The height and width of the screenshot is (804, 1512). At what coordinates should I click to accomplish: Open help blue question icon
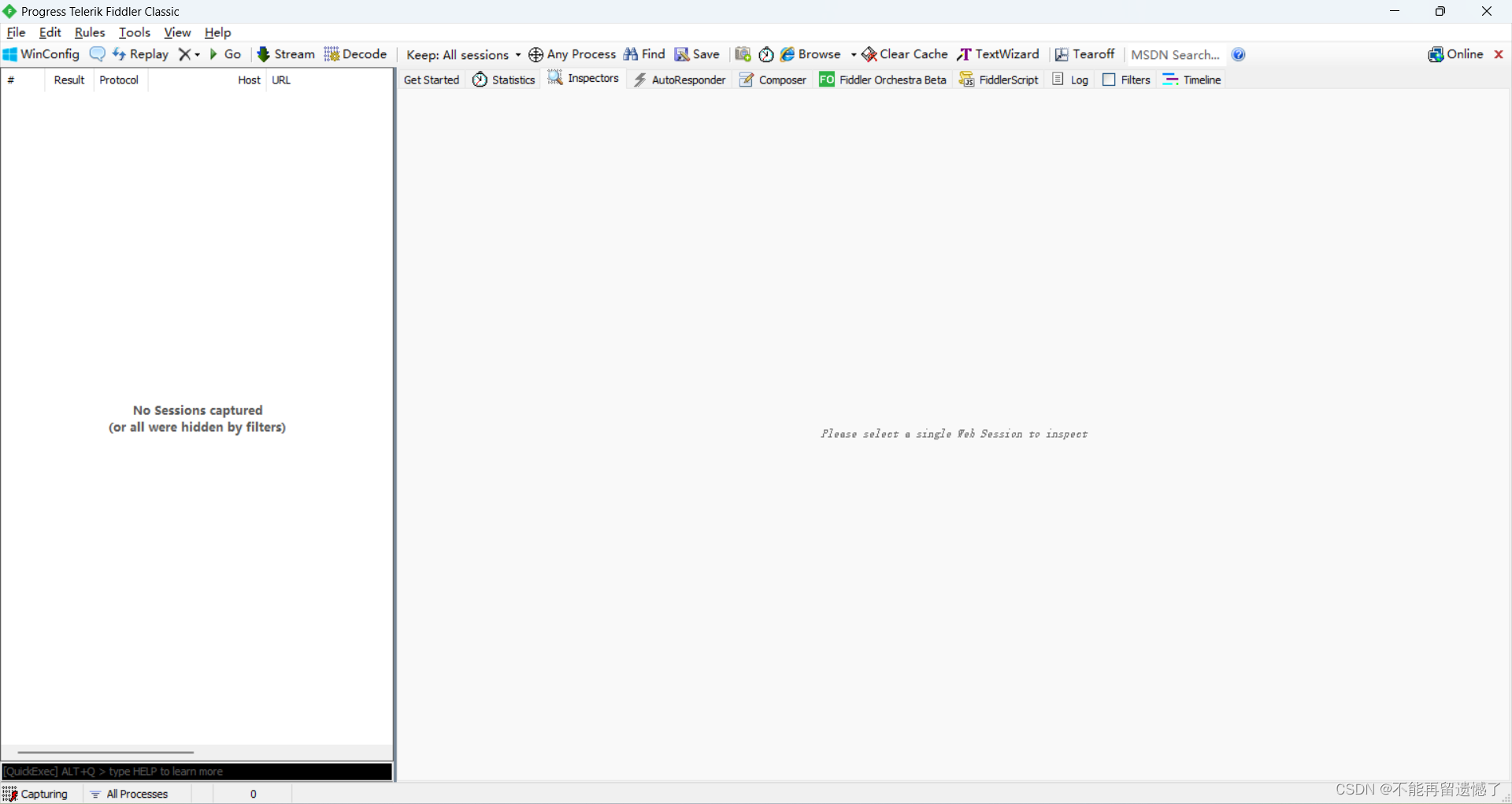click(x=1239, y=54)
